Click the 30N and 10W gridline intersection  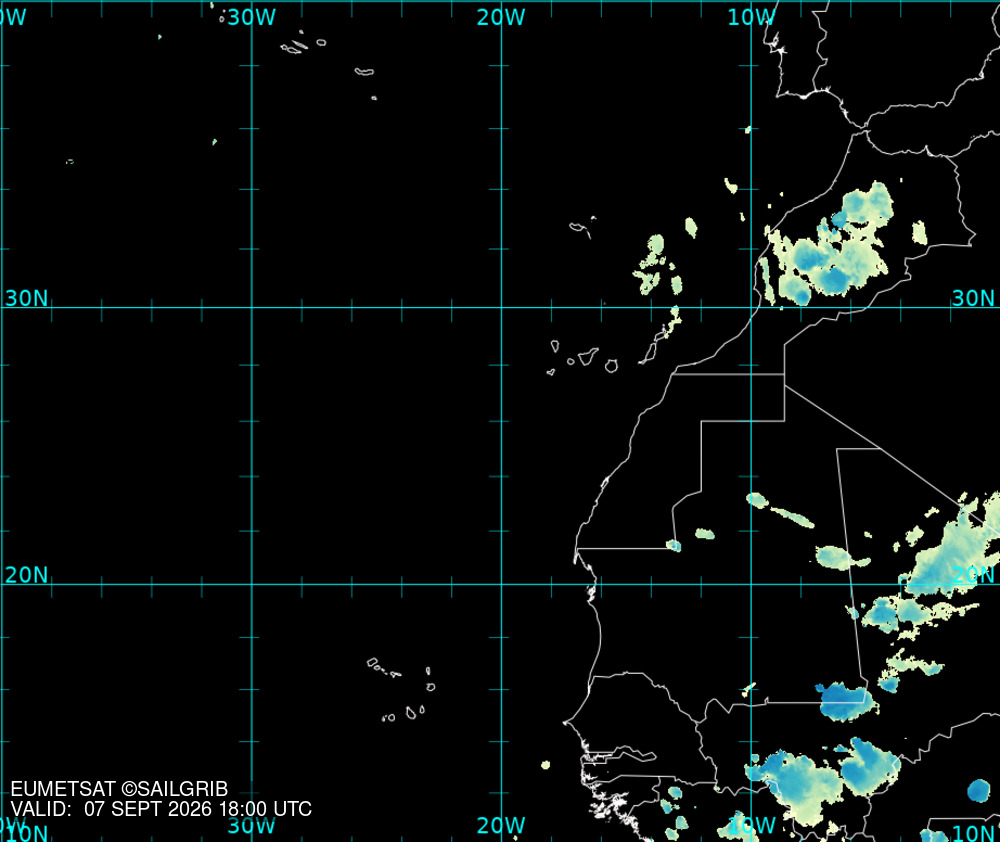click(751, 307)
